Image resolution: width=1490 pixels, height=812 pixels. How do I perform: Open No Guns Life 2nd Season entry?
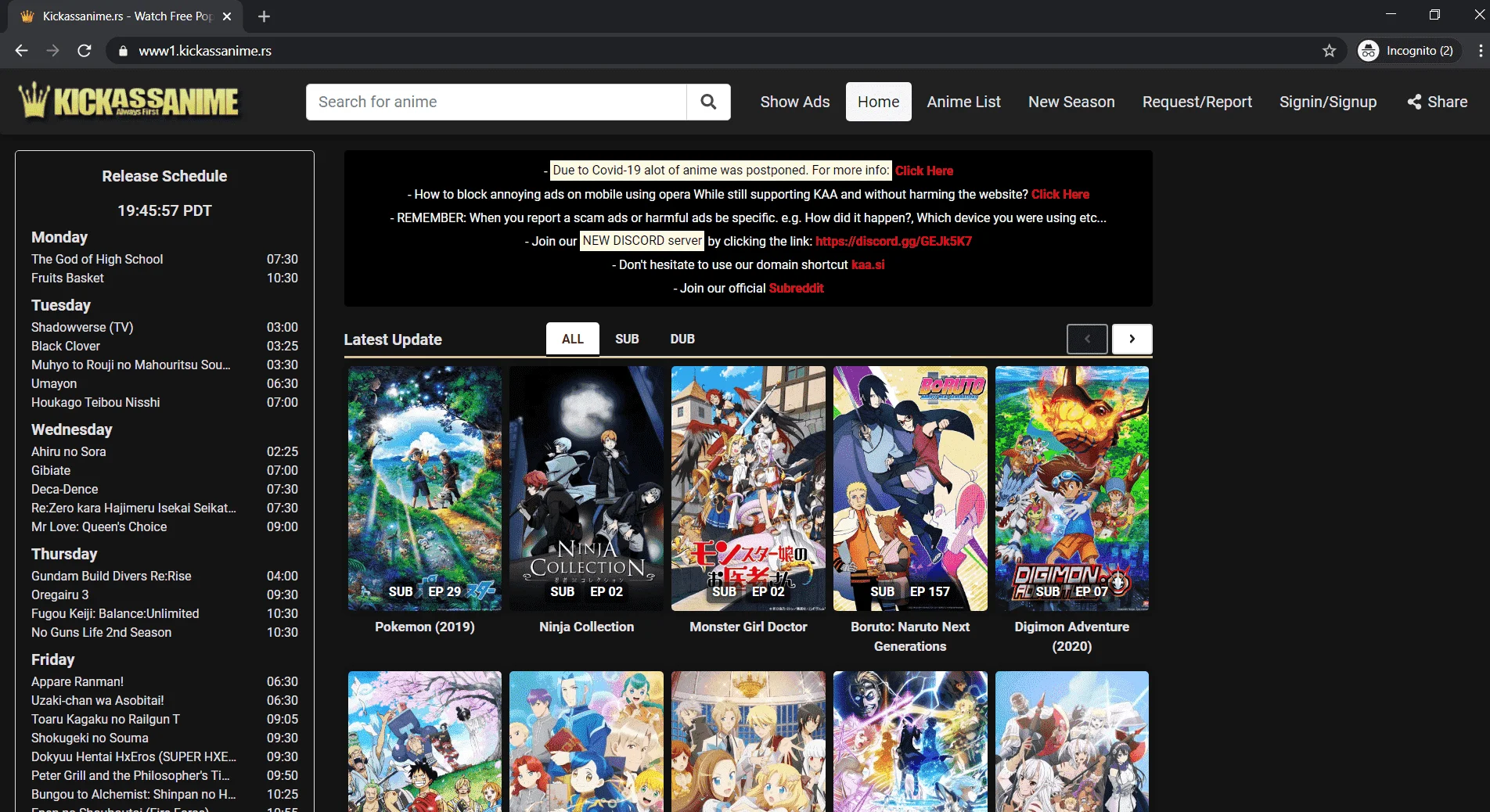[102, 632]
